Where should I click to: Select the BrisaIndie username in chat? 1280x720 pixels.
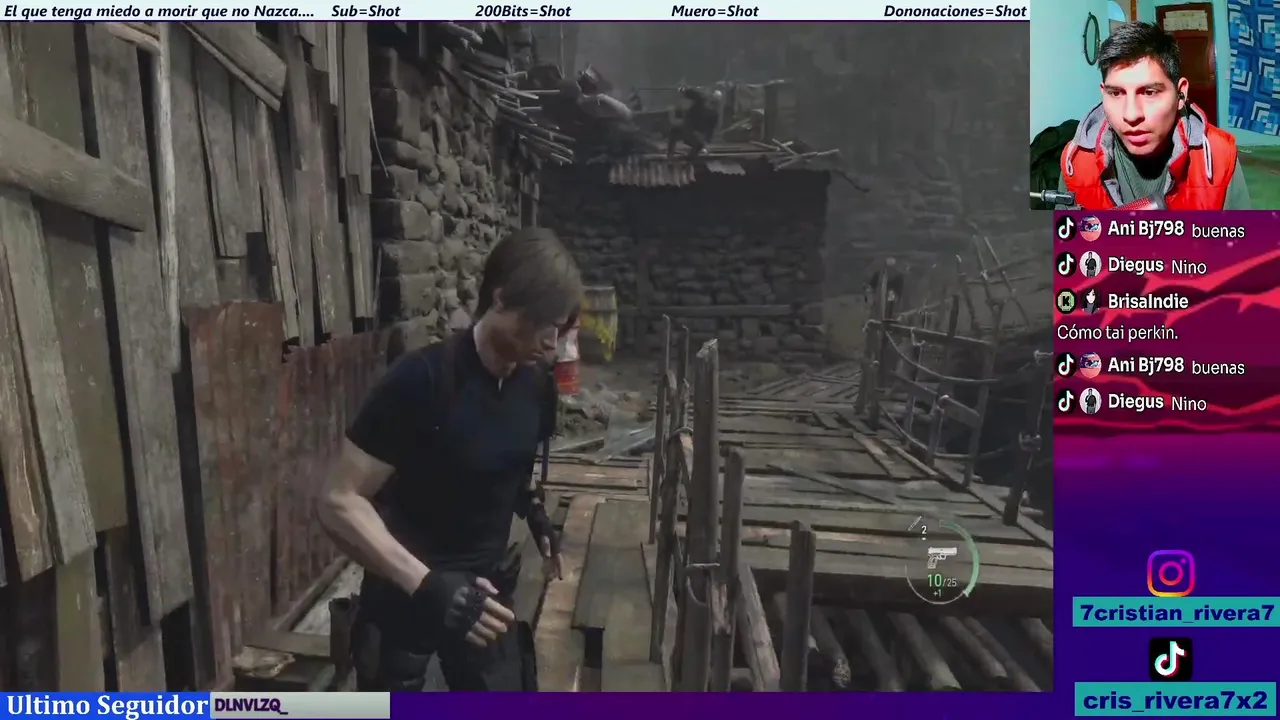point(1148,301)
